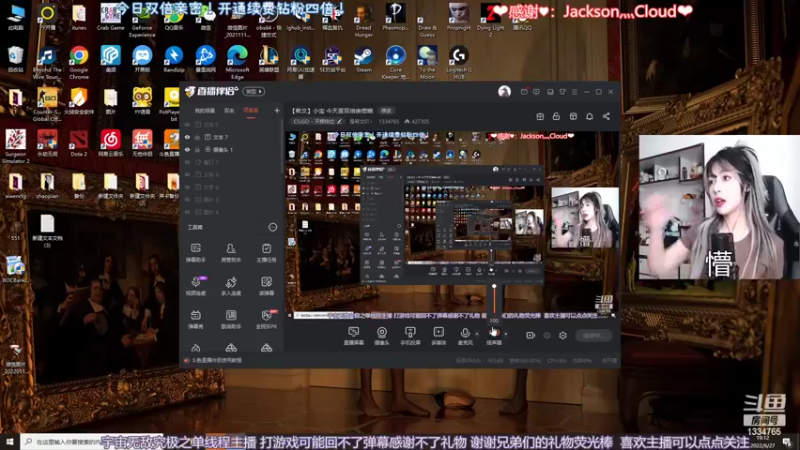The image size is (800, 450).
Task: Show the 图片 5 layer with its eye icon
Action: click(x=187, y=199)
